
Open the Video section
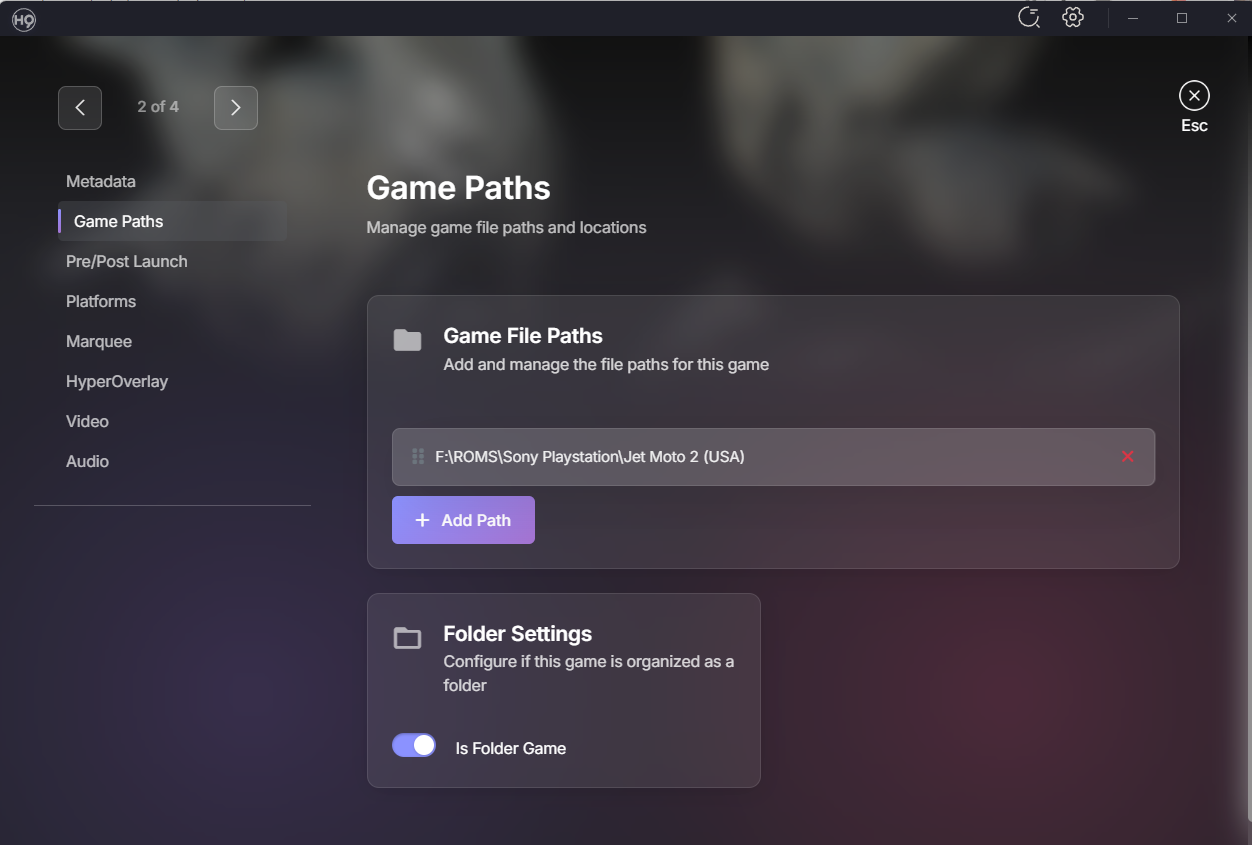click(87, 422)
